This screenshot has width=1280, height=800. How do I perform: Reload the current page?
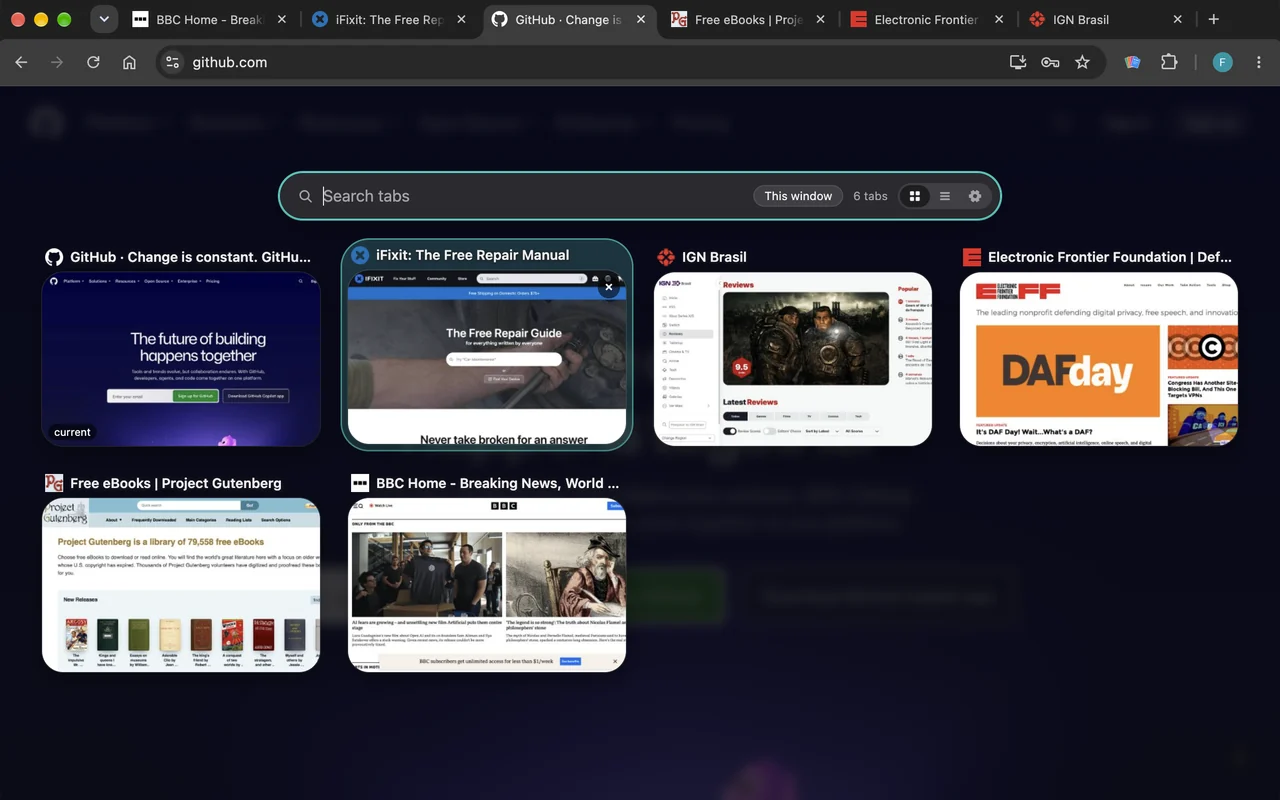click(93, 62)
